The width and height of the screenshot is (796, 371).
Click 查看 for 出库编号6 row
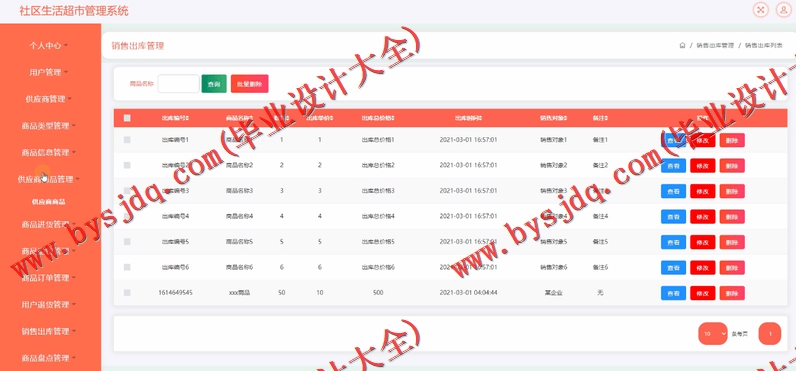pos(673,267)
